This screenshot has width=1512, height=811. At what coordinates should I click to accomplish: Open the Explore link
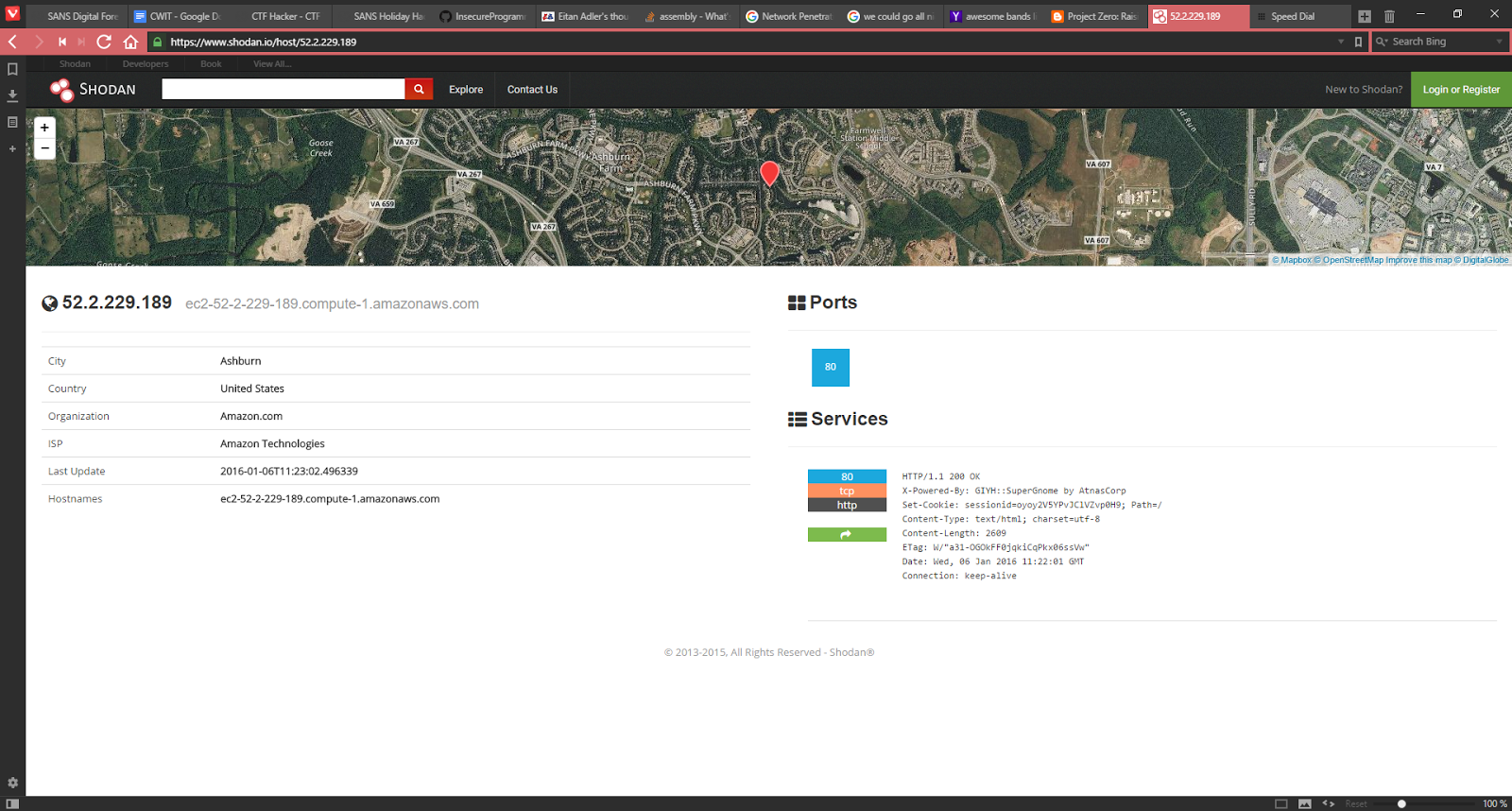tap(466, 90)
